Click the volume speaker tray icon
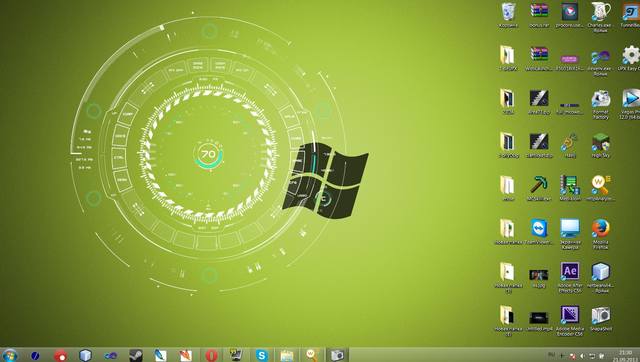The width and height of the screenshot is (640, 362). click(582, 356)
